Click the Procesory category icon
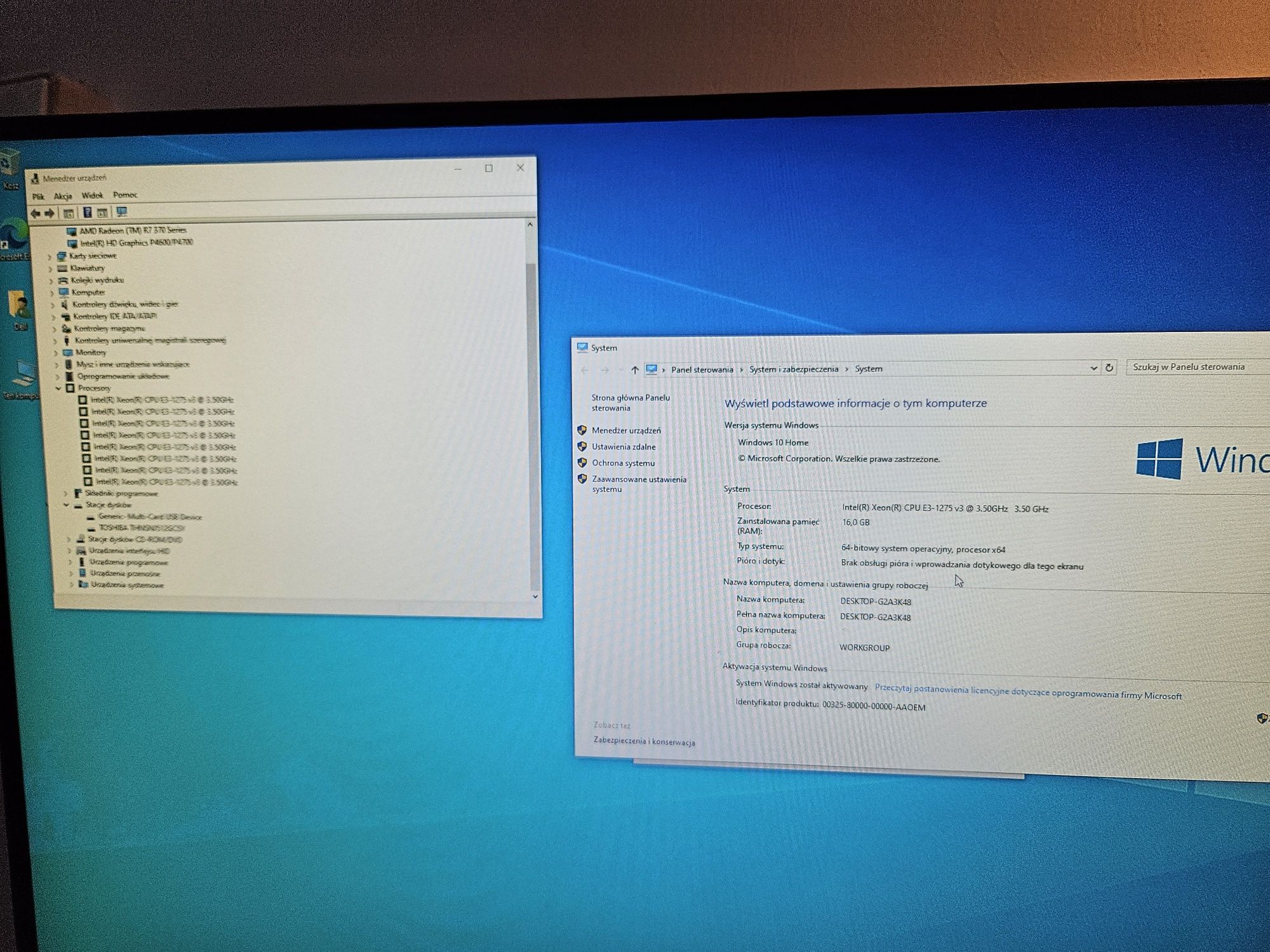Viewport: 1270px width, 952px height. [x=70, y=388]
